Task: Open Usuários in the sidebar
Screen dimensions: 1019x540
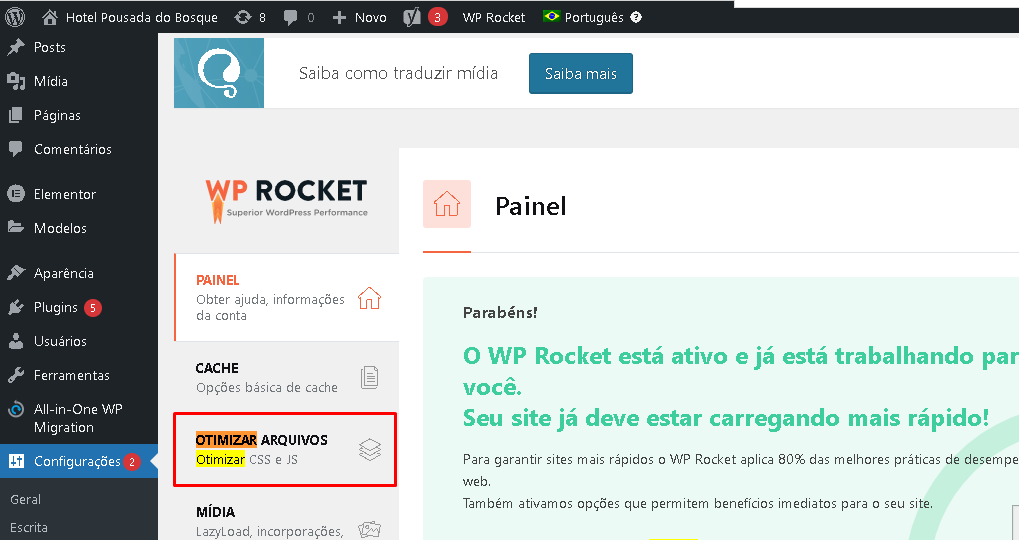Action: (x=60, y=341)
